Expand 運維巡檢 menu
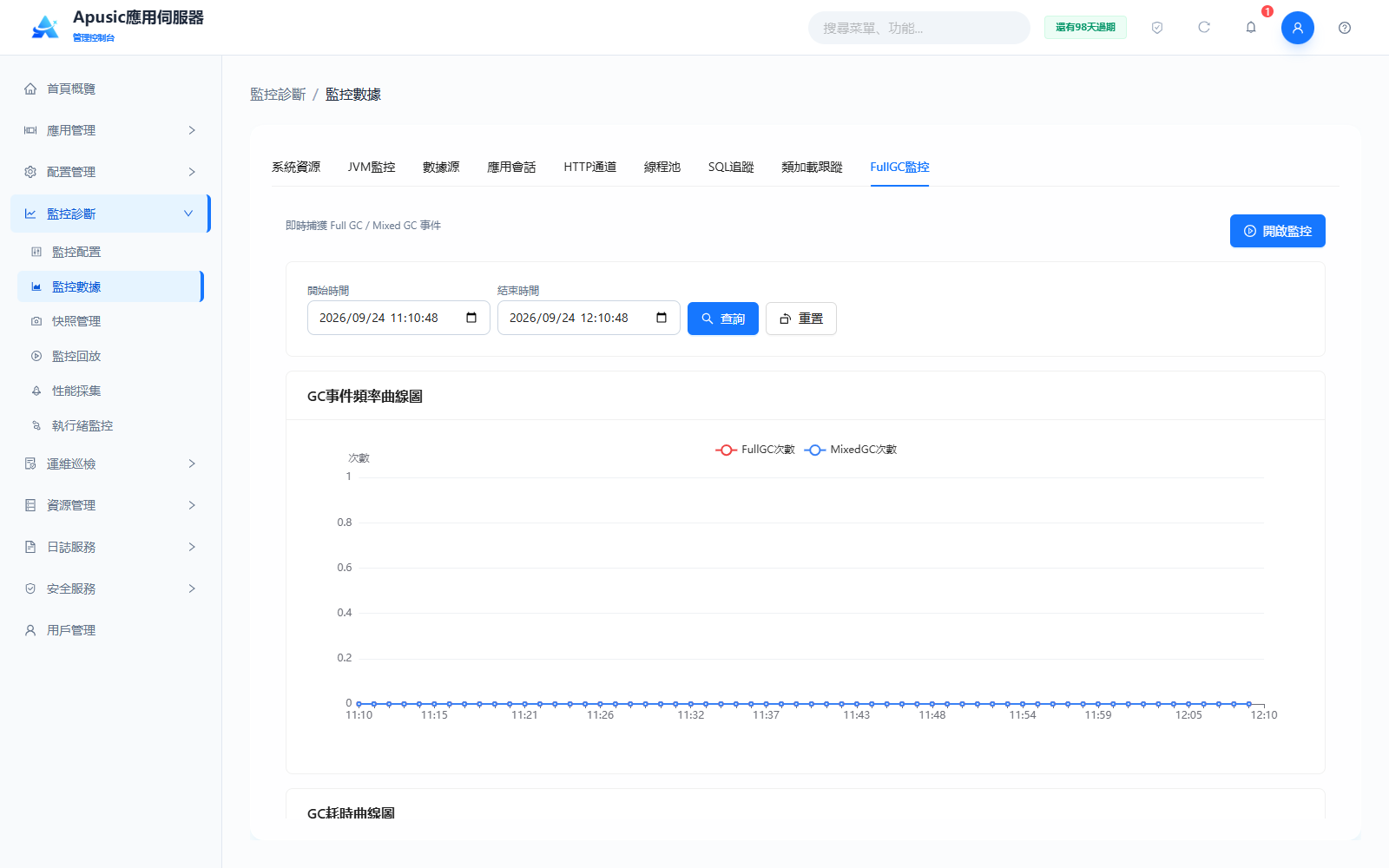The width and height of the screenshot is (1389, 868). coord(111,464)
